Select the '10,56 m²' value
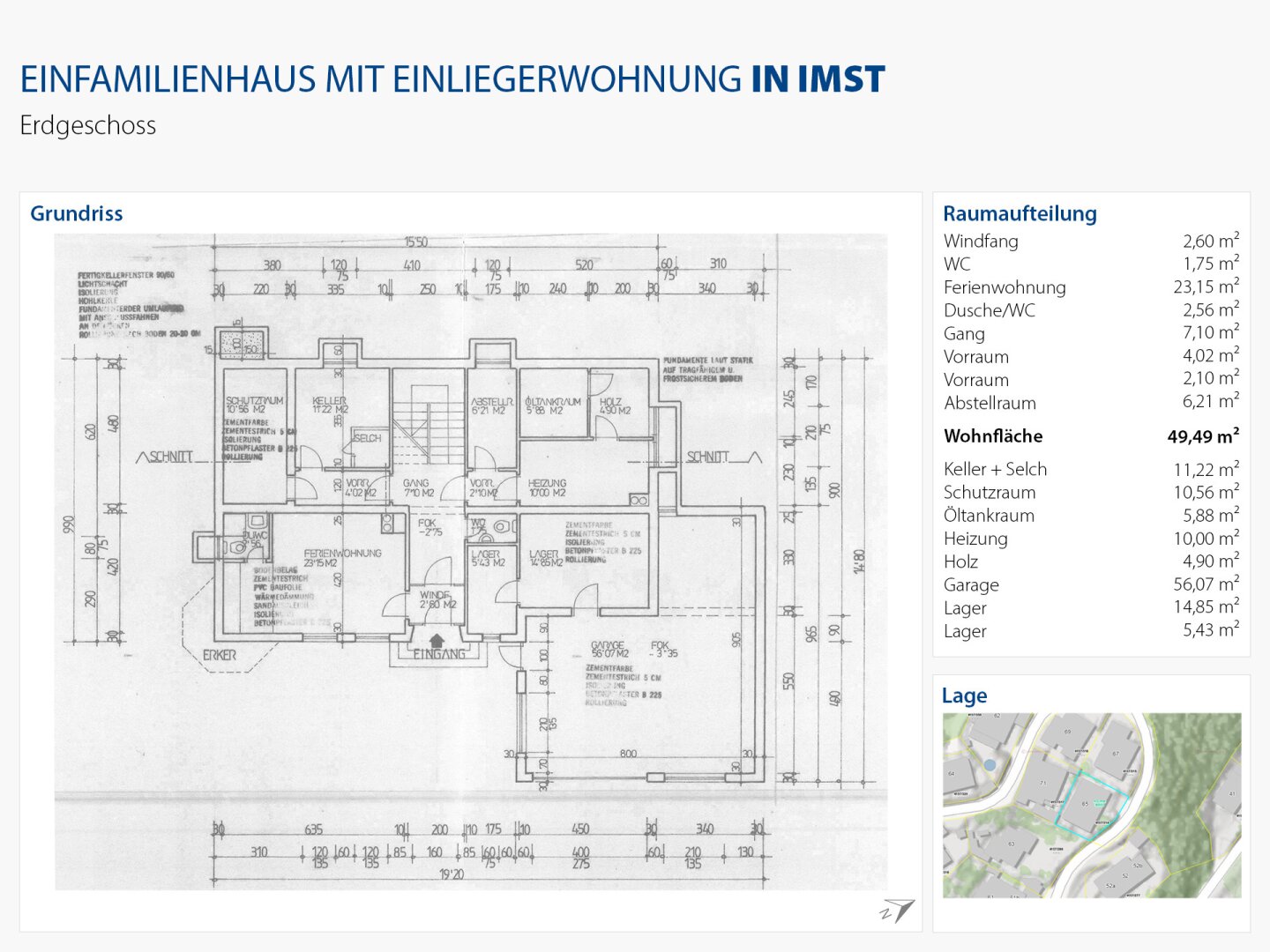Viewport: 1270px width, 952px height. click(x=1206, y=492)
